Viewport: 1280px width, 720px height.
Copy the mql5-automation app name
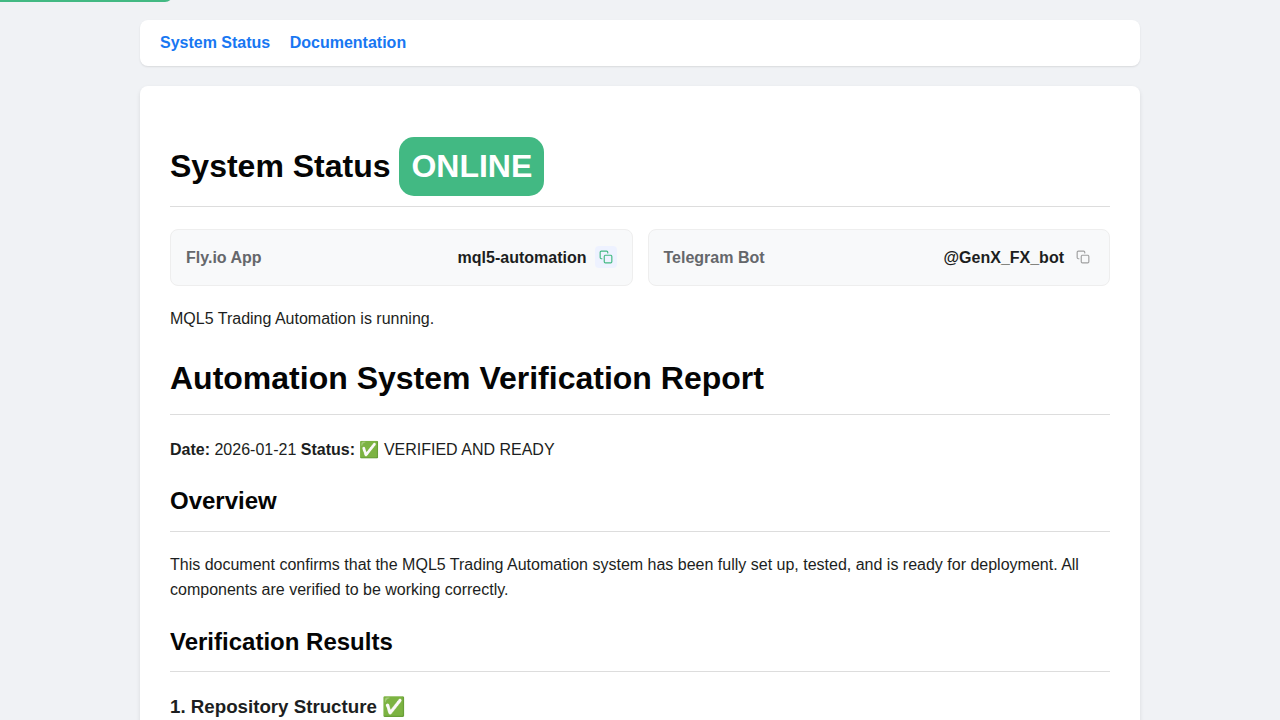pyautogui.click(x=606, y=257)
